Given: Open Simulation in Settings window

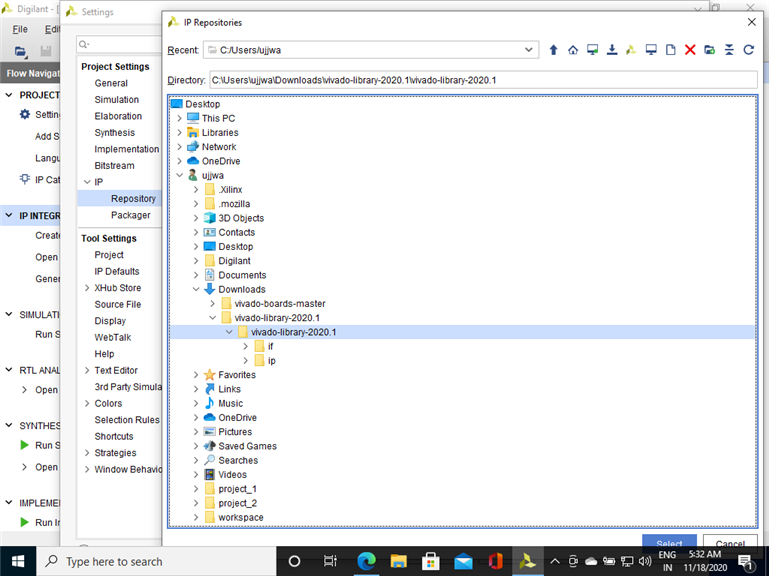Looking at the screenshot, I should coord(117,100).
